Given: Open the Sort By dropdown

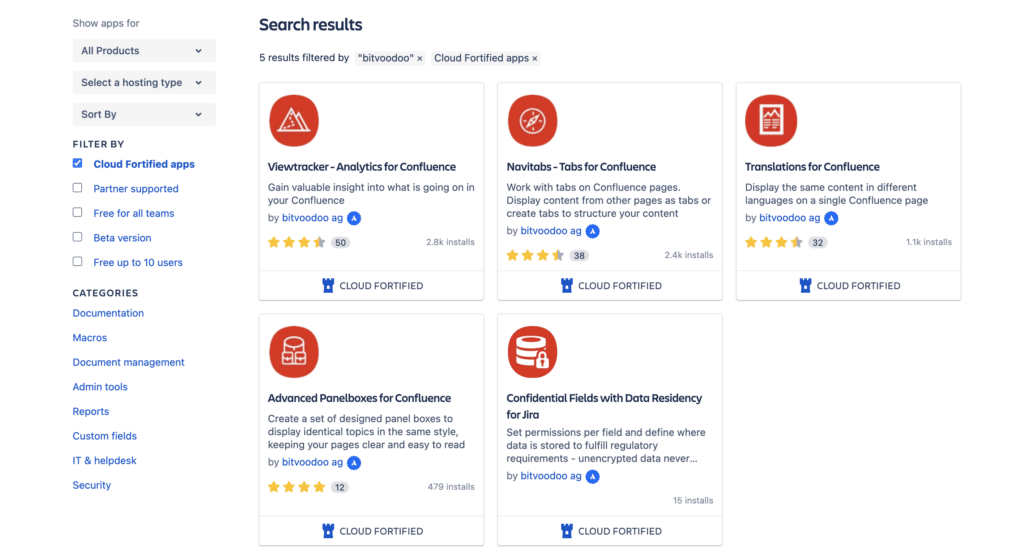Looking at the screenshot, I should tap(144, 114).
